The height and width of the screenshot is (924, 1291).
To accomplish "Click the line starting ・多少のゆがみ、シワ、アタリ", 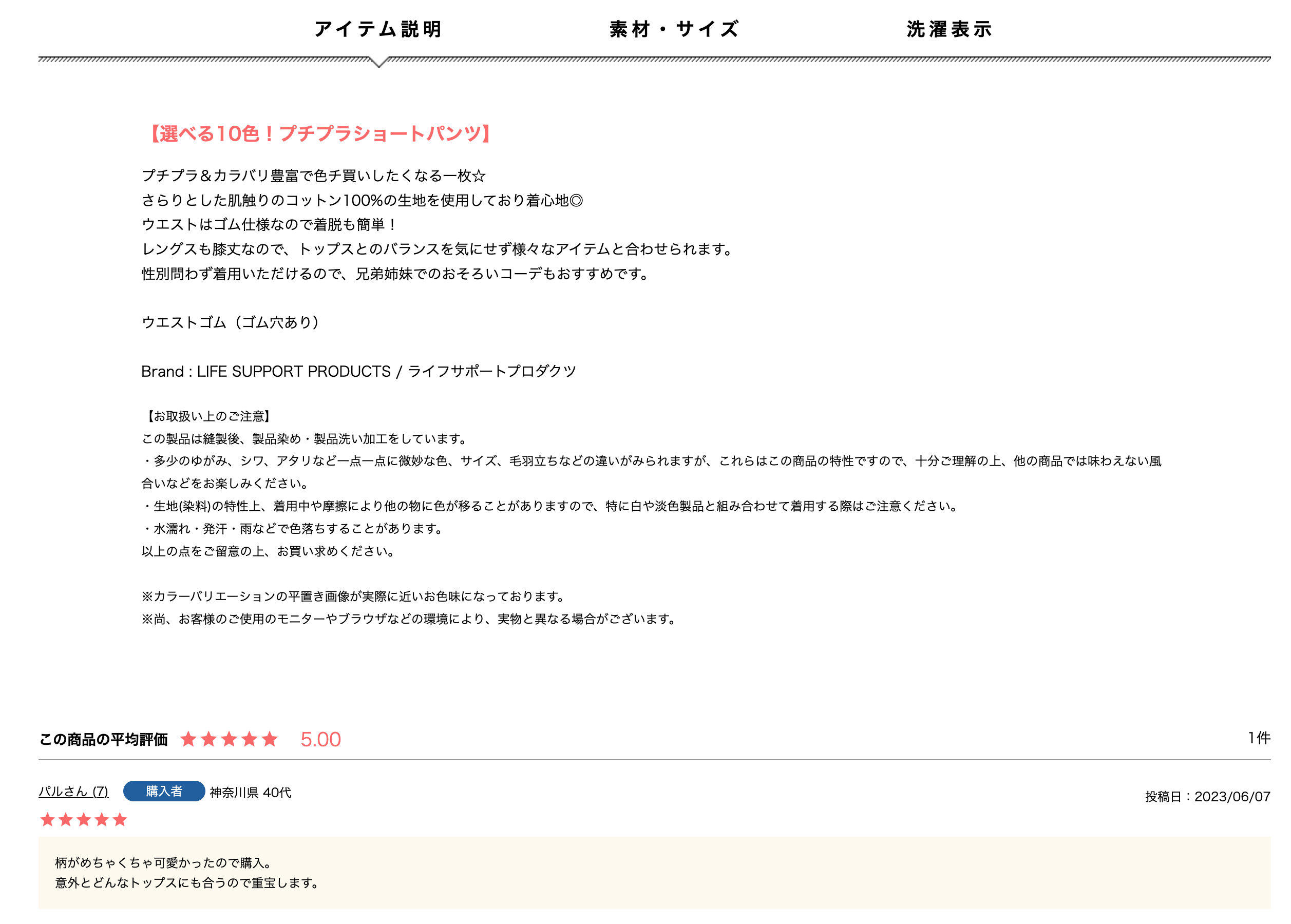I will 652,472.
